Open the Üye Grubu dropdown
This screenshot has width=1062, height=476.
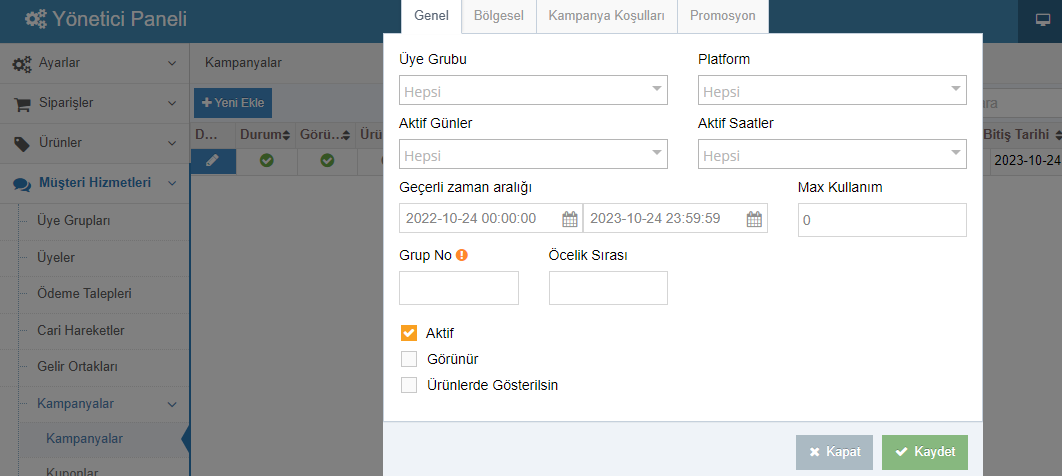coord(534,90)
